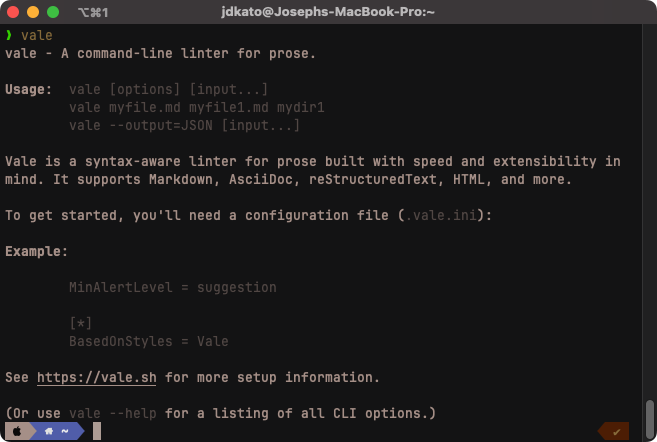Click the ⌥⌘1 window shortcut indicator
657x442 pixels.
[x=93, y=13]
